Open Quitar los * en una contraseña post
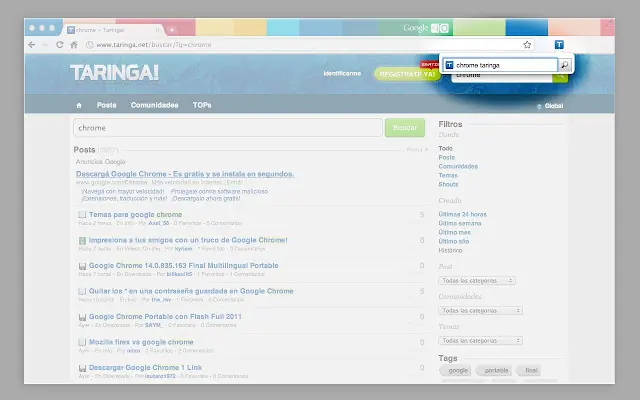Screen dimensions: 640x400 click(x=191, y=291)
